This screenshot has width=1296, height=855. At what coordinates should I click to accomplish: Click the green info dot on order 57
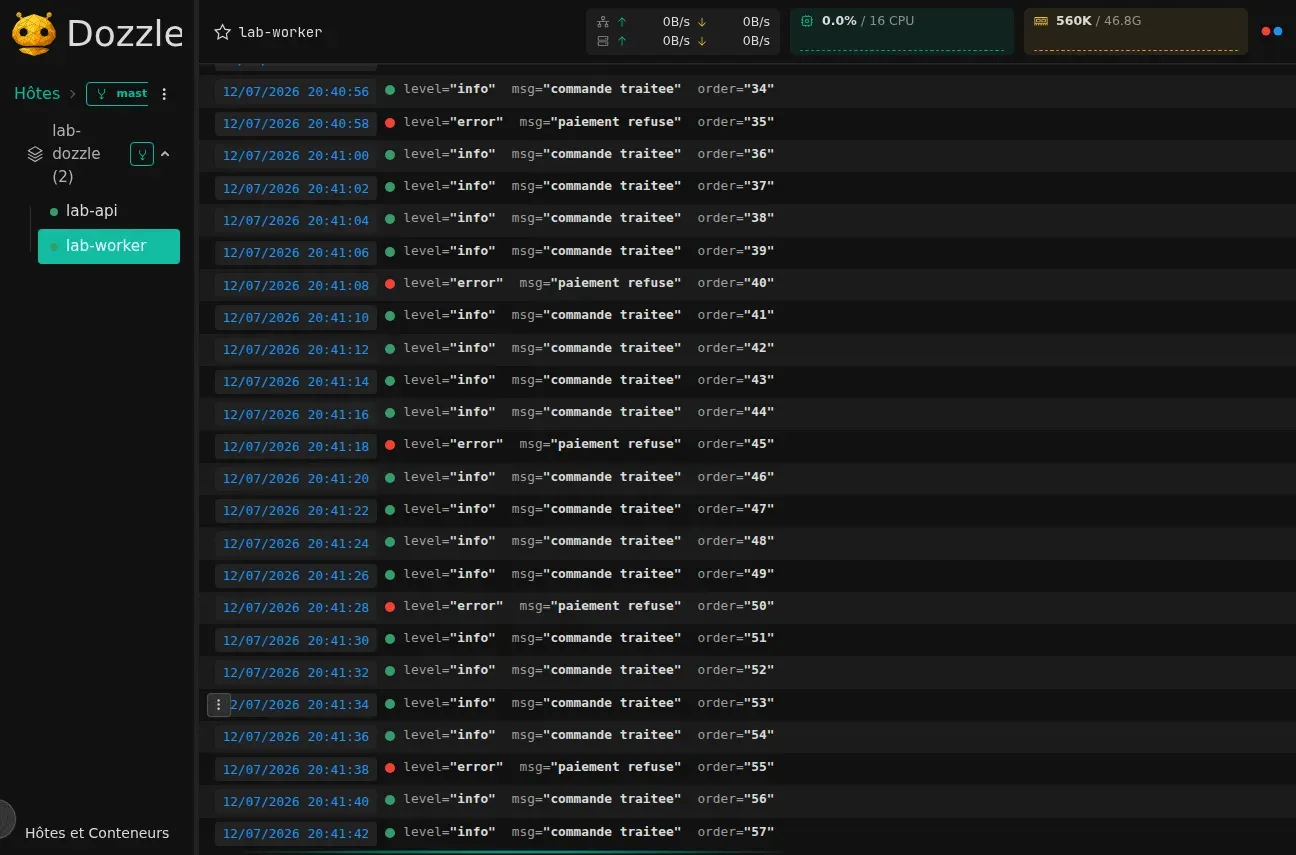point(390,833)
